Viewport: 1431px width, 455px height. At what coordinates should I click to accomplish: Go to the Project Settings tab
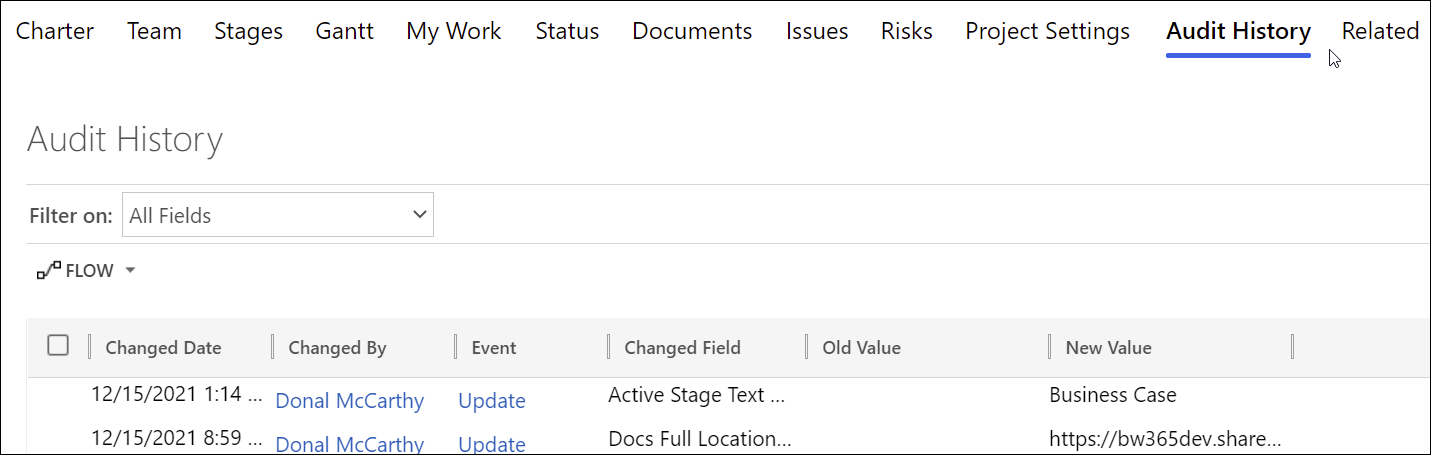coord(1047,31)
